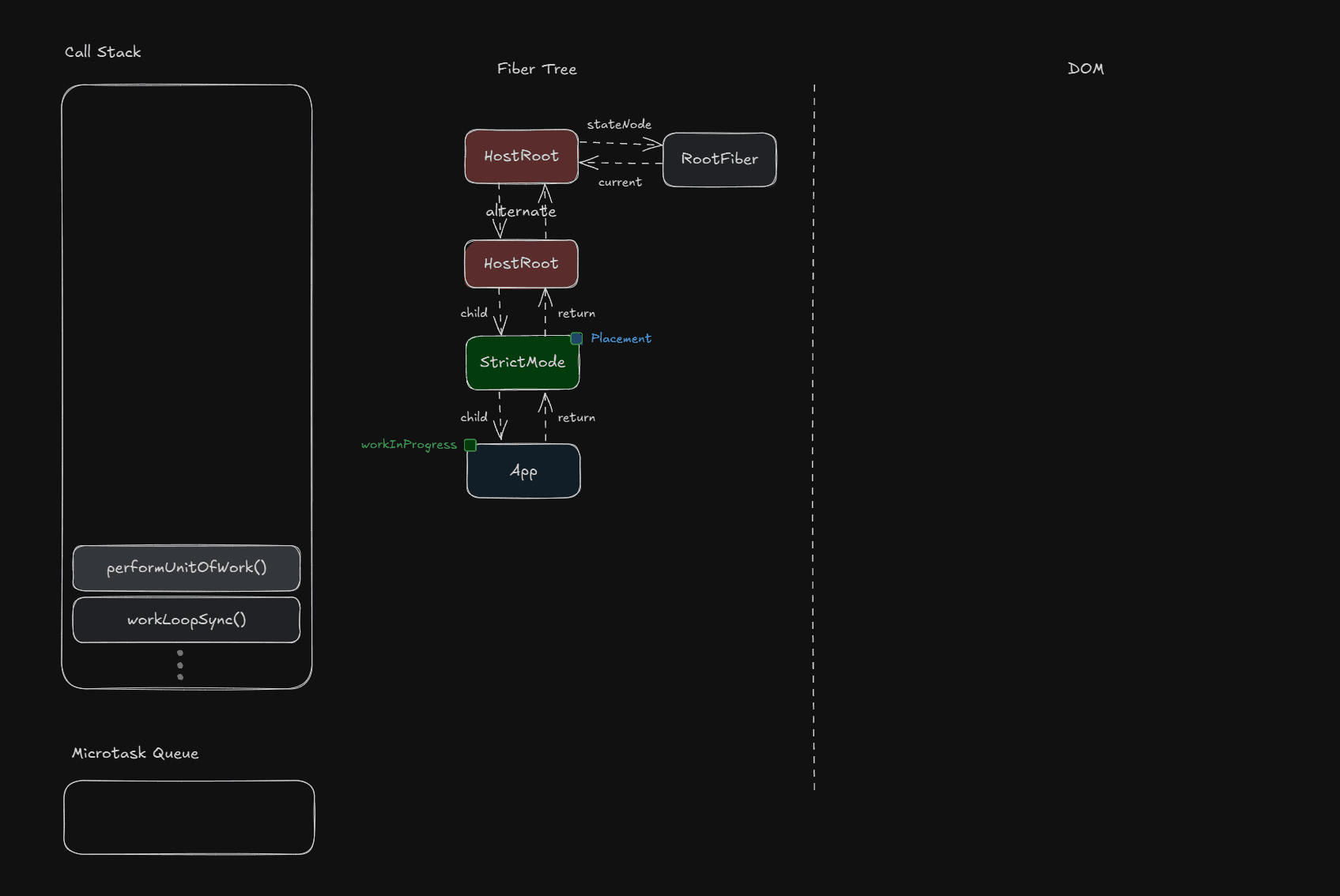Click the workInProgress text label
Viewport: 1340px width, 896px height.
pos(409,445)
